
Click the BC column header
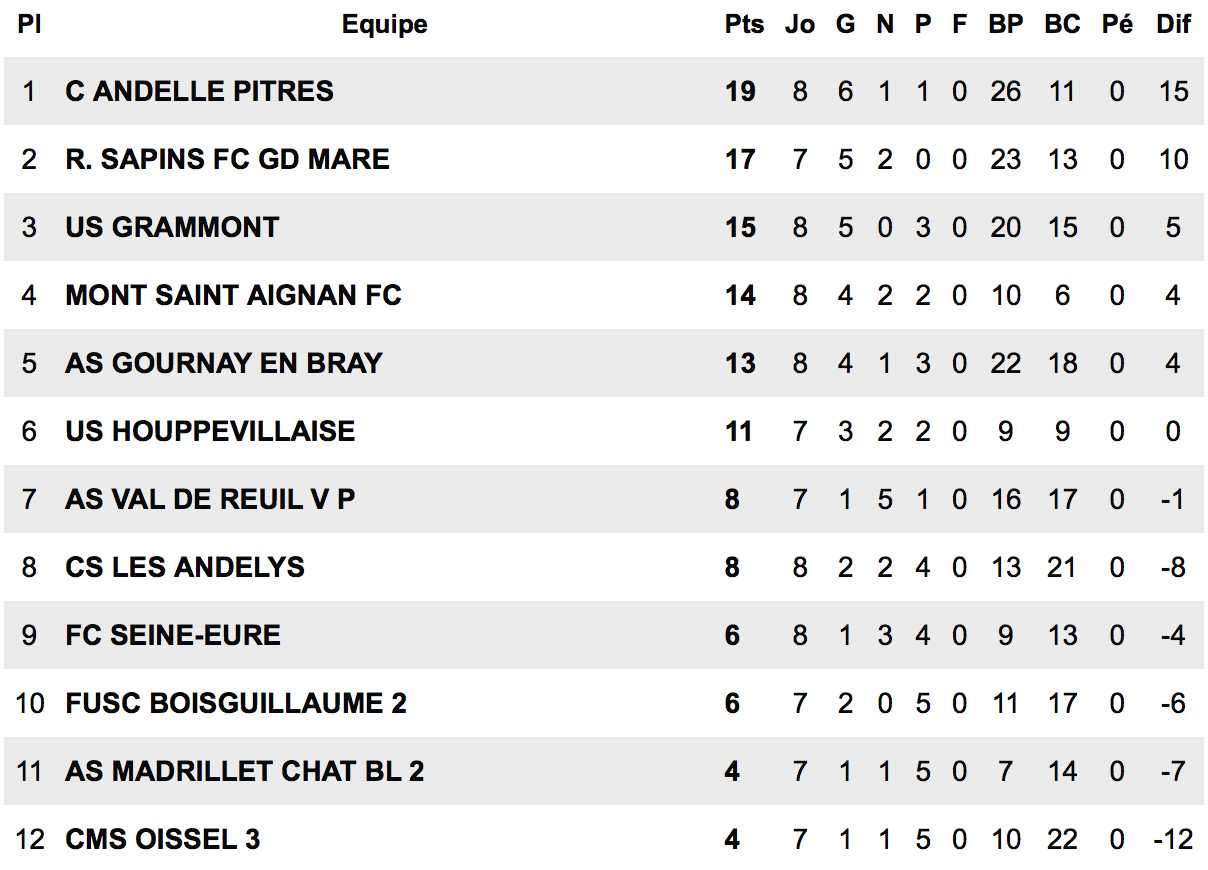[x=1063, y=25]
